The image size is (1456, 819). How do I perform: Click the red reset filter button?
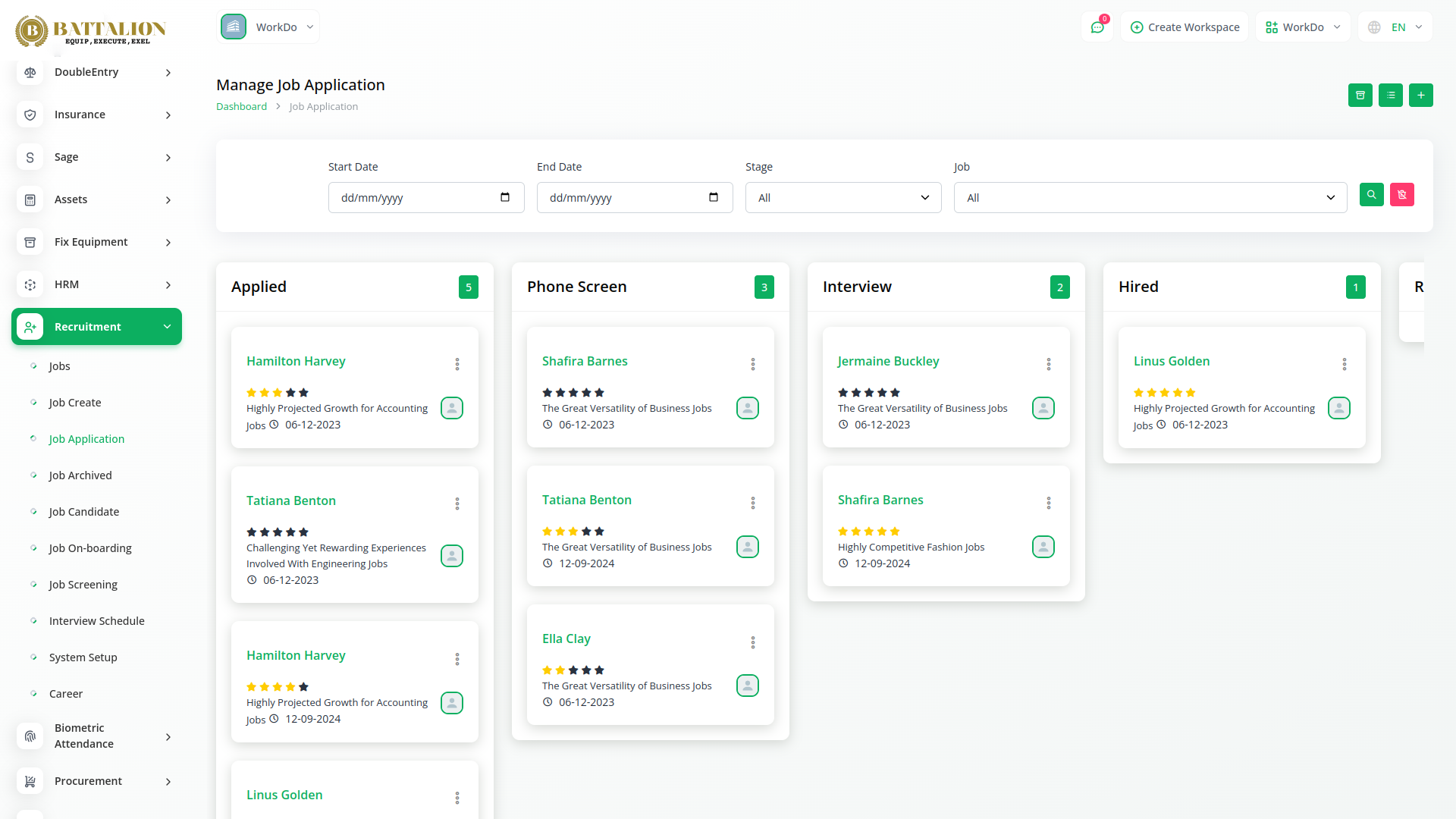[x=1401, y=195]
